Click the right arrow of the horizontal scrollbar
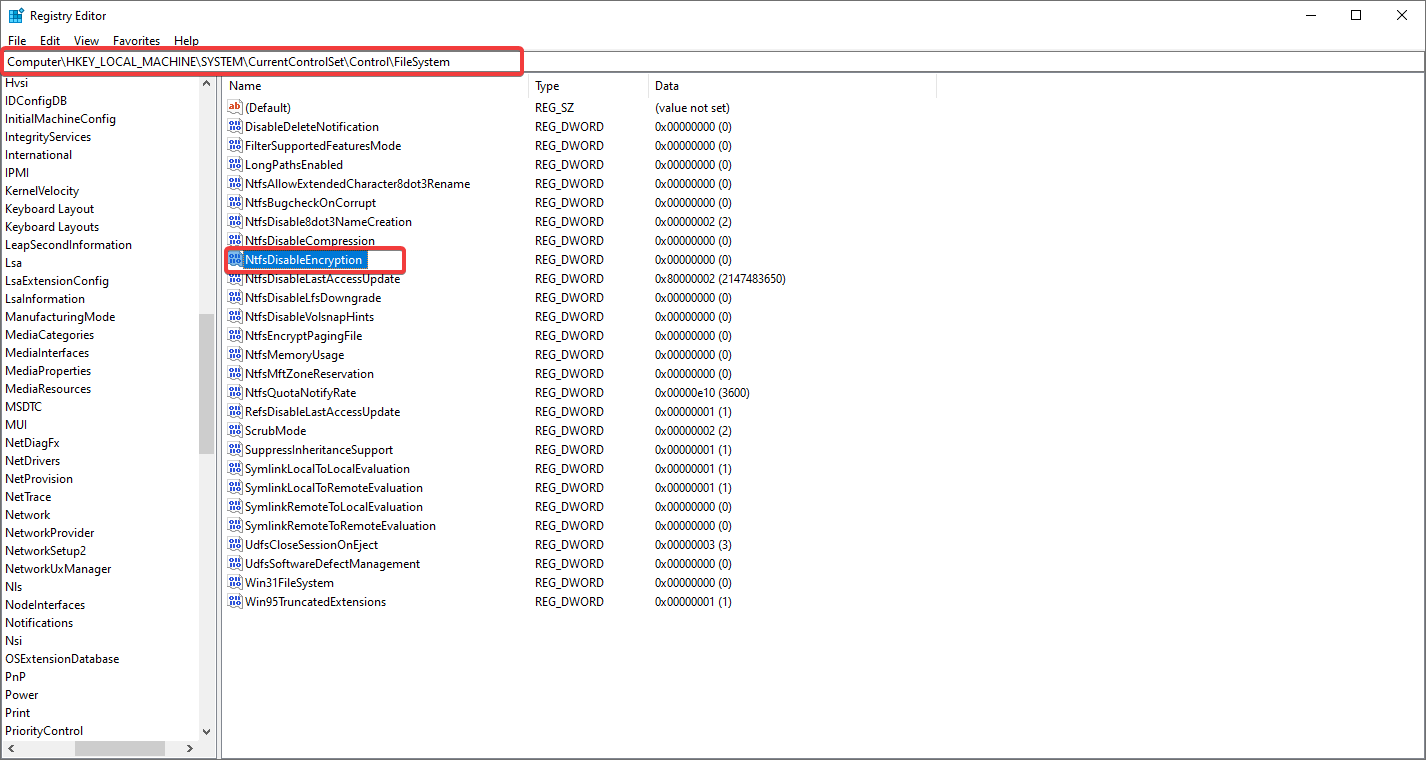Screen dimensions: 1426x760 pos(189,746)
